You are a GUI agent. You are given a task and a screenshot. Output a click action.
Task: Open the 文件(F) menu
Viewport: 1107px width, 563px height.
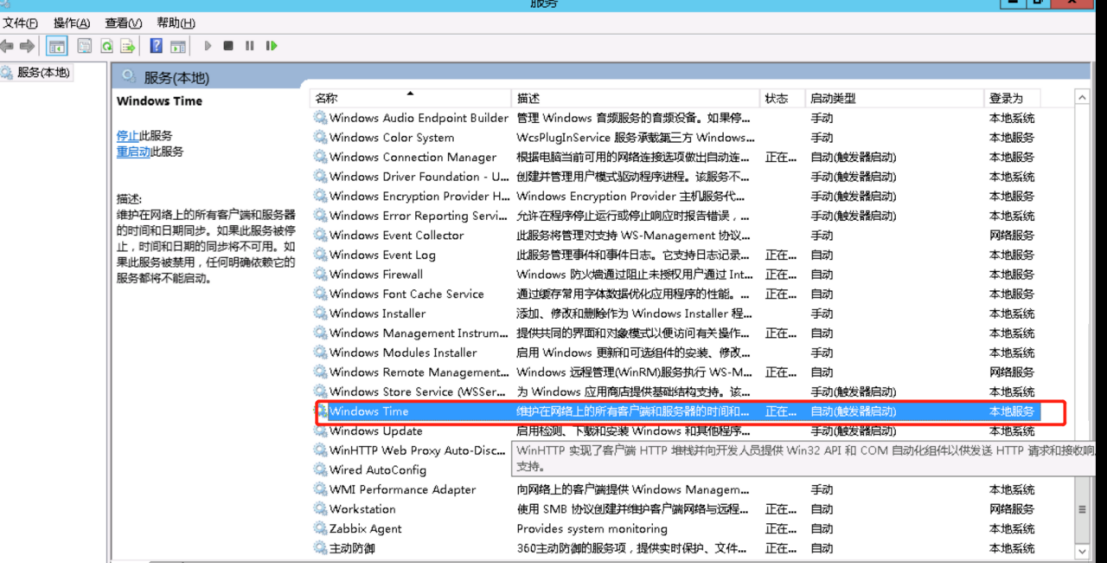[20, 23]
